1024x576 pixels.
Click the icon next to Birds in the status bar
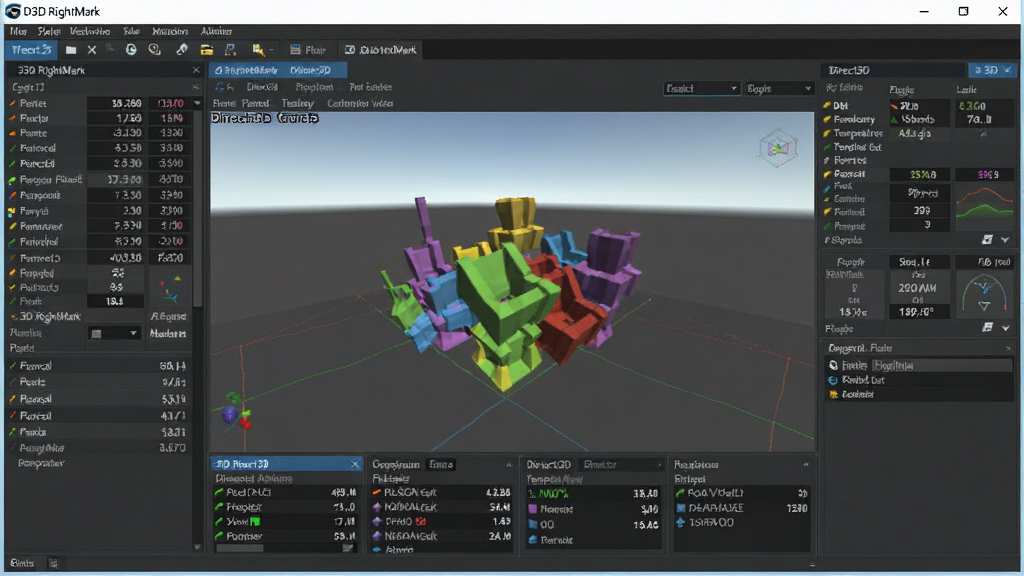(54, 562)
